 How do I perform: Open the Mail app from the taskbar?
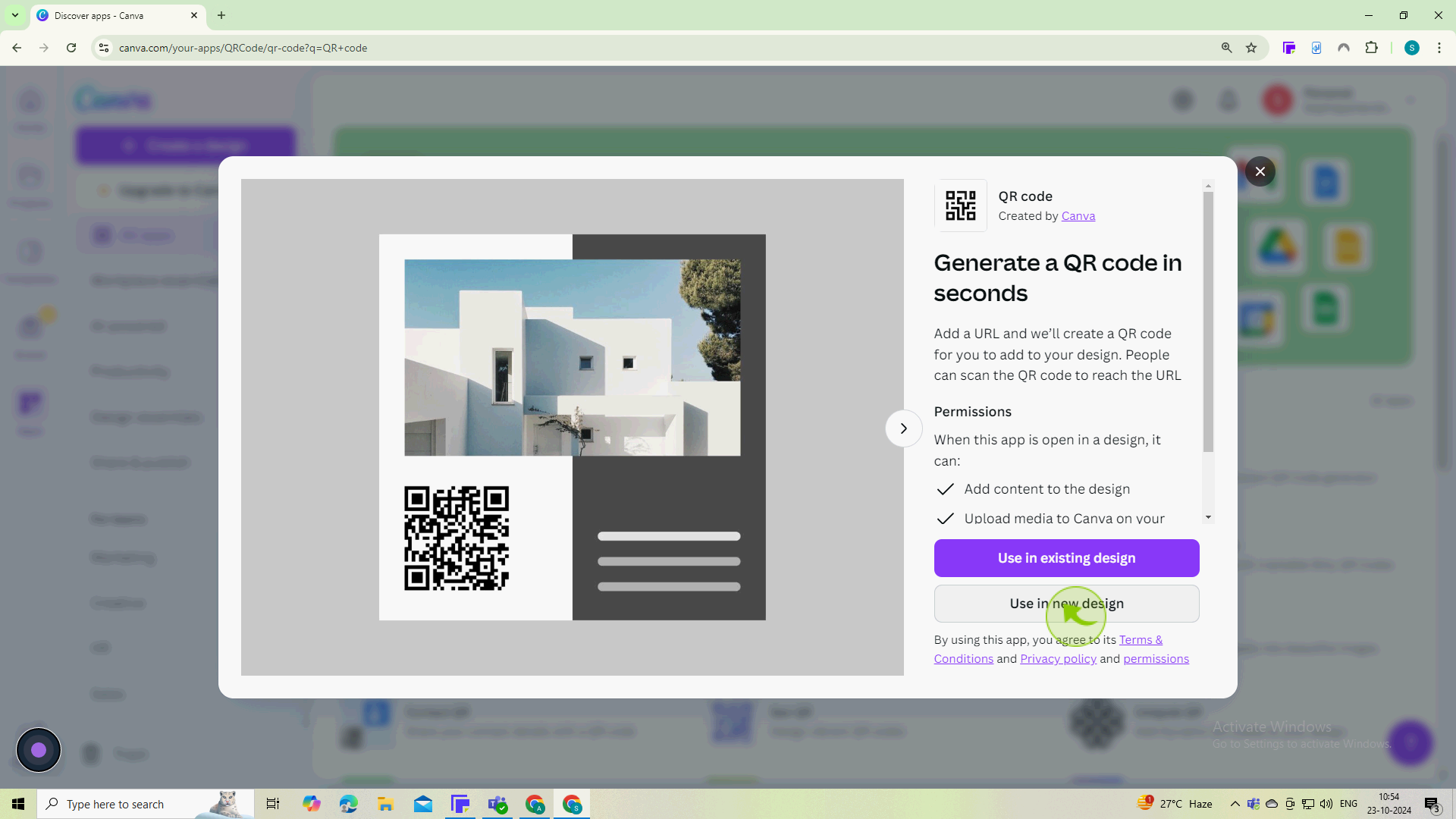pos(423,804)
